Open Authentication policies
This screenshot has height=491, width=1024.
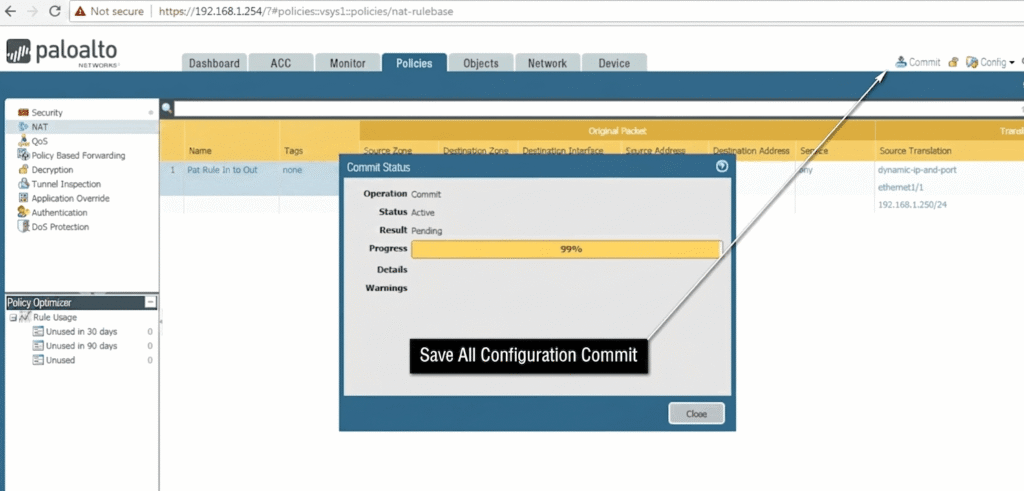click(59, 213)
